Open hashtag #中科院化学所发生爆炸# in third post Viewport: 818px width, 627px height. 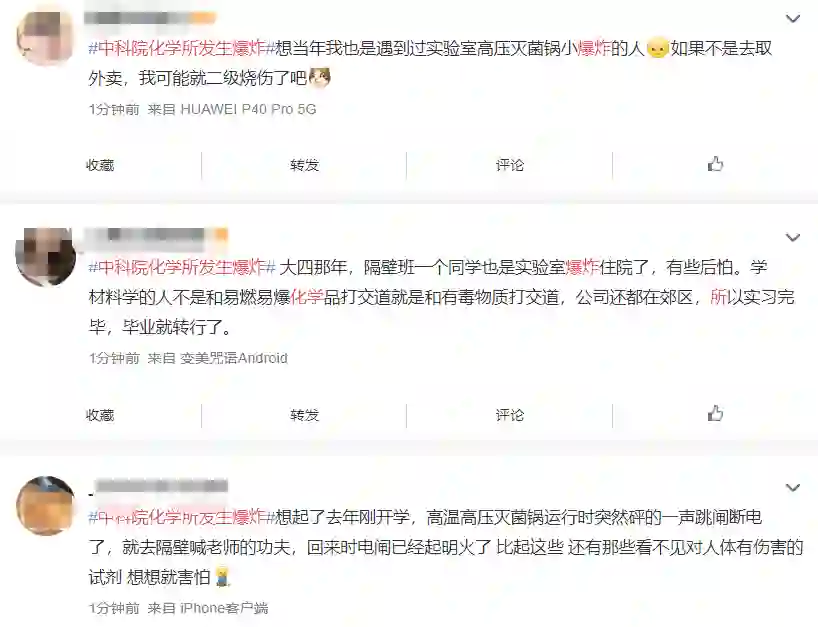click(182, 517)
